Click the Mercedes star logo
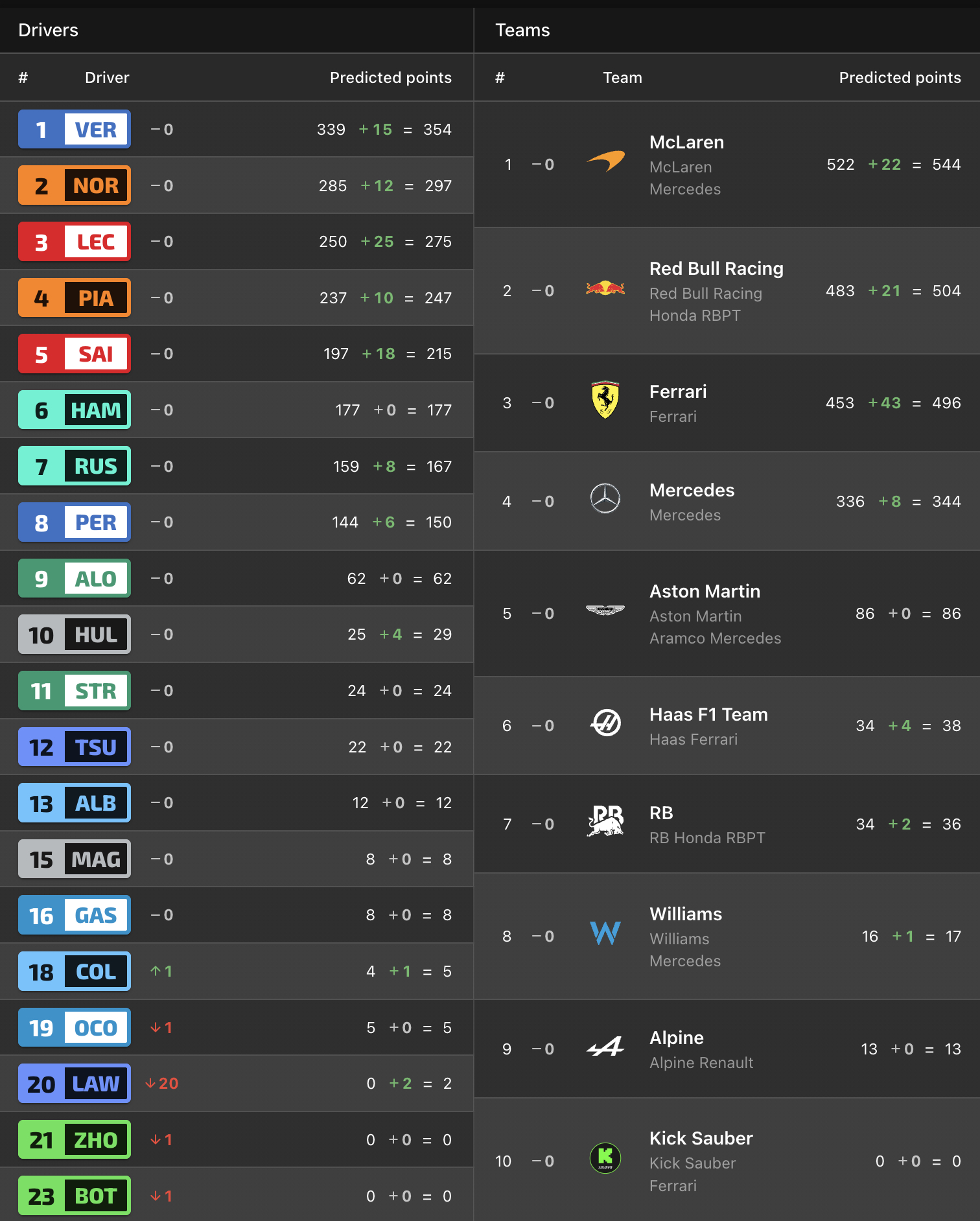This screenshot has height=1221, width=980. tap(605, 499)
